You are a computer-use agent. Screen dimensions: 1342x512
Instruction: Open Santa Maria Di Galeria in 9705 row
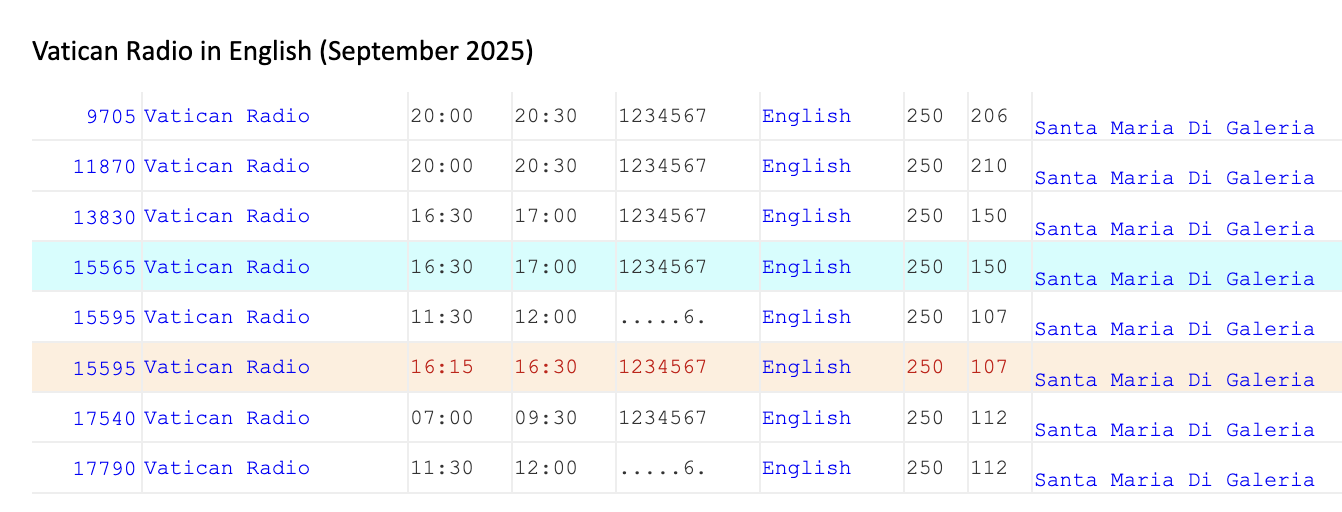coord(1174,128)
